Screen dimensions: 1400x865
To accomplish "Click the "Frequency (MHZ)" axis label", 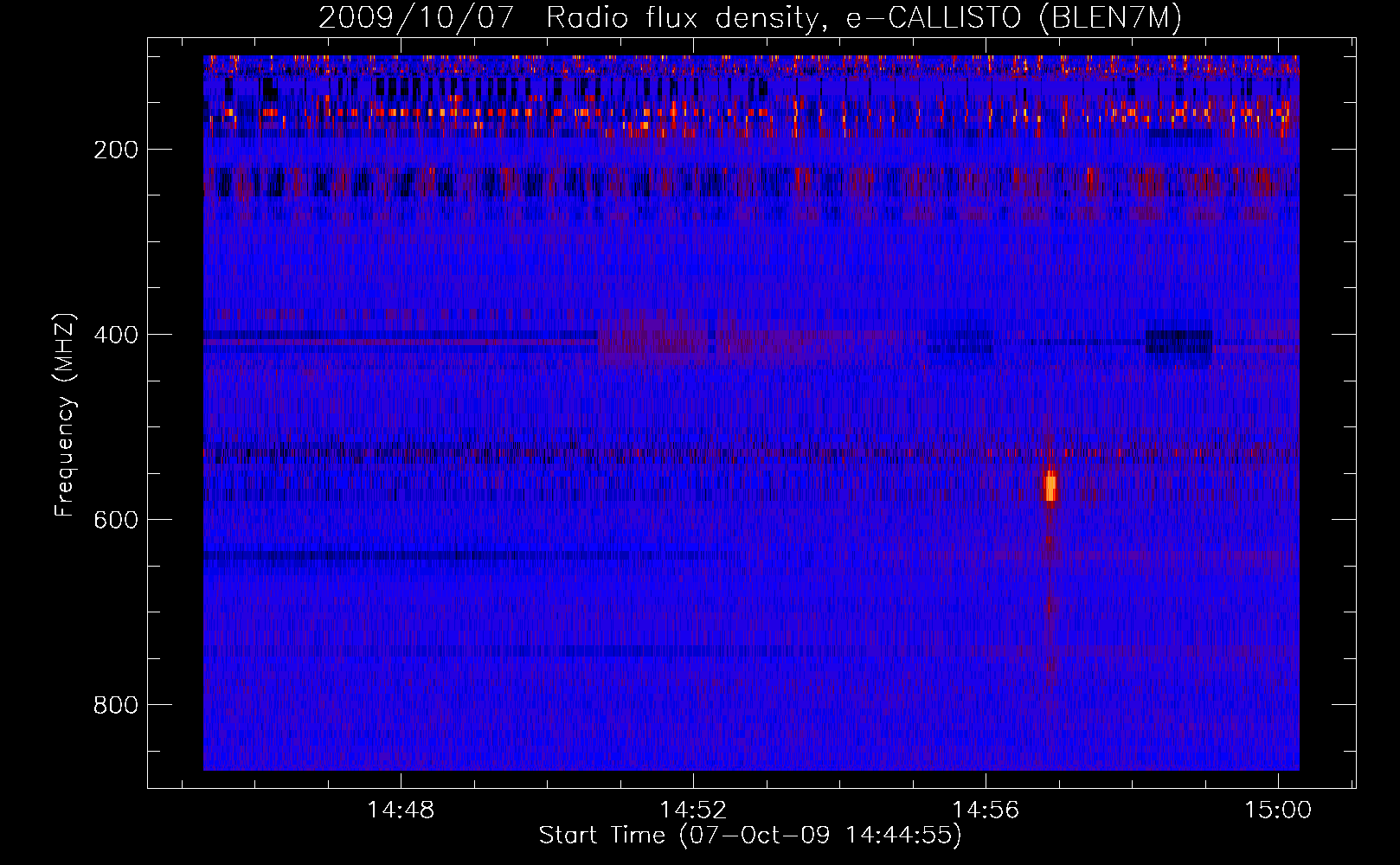I will [65, 415].
